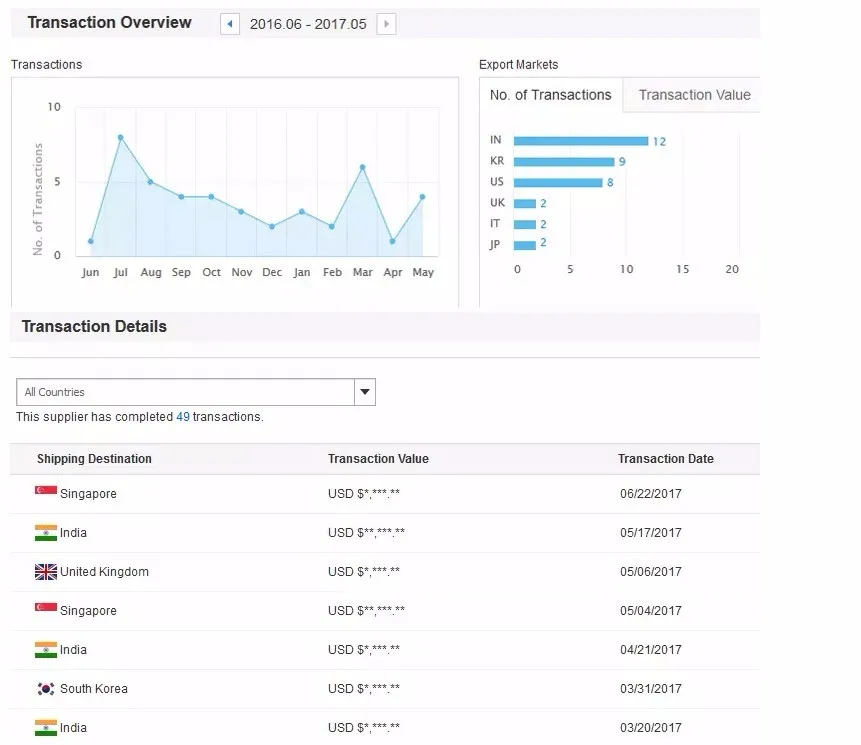This screenshot has width=861, height=745.
Task: Click the March data point on chart
Action: click(362, 167)
